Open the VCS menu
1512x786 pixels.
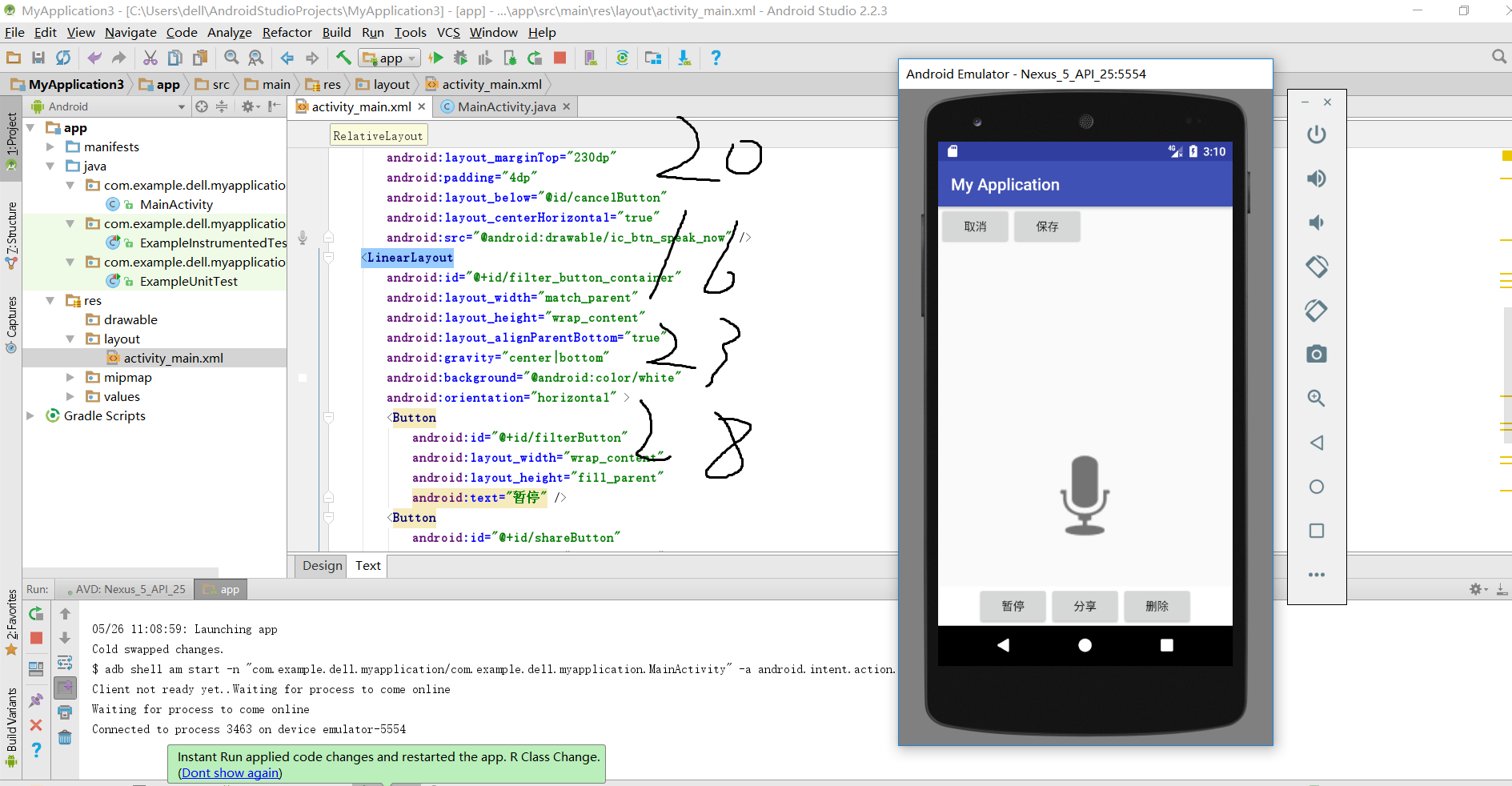[x=448, y=32]
